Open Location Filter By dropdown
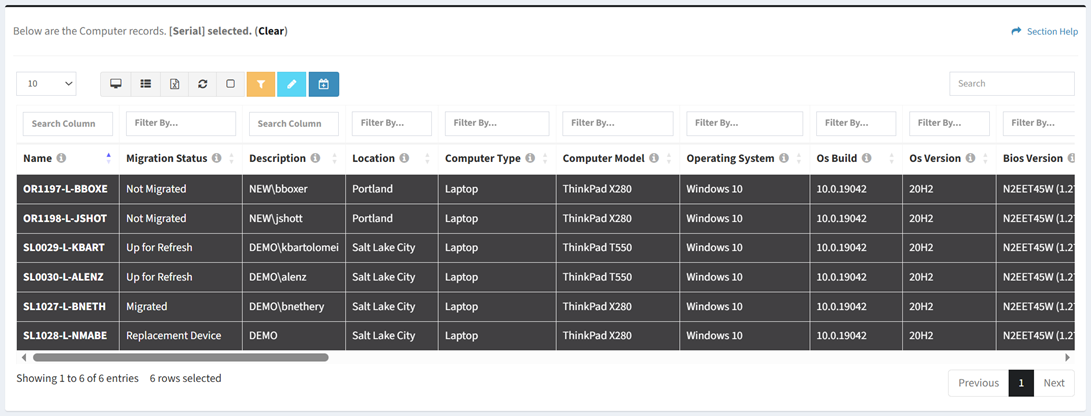The width and height of the screenshot is (1091, 416). tap(392, 123)
